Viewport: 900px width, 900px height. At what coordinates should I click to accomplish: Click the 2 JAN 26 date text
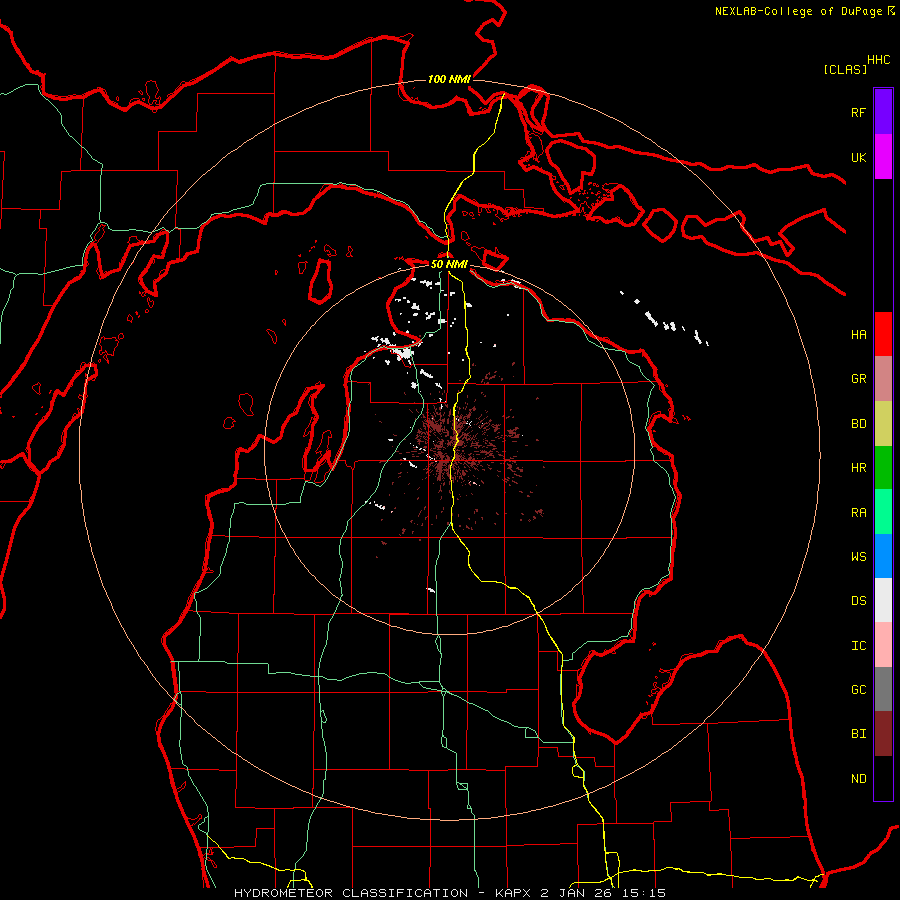(x=576, y=893)
